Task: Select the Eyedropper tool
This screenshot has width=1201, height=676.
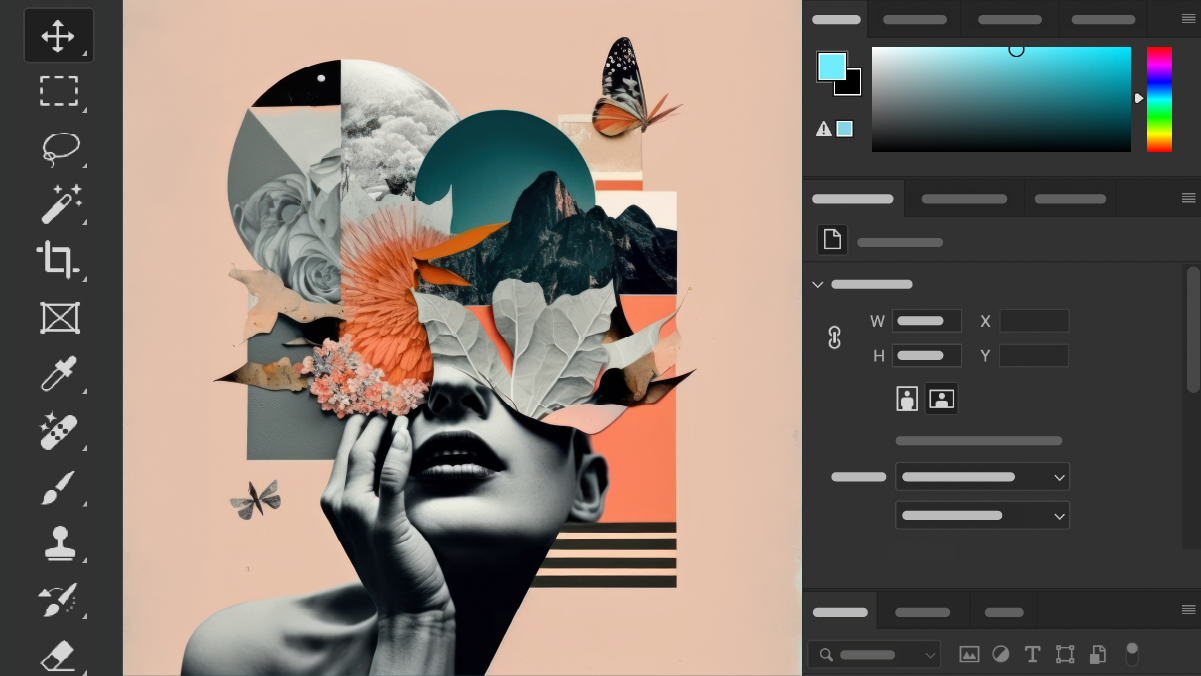Action: coord(58,375)
